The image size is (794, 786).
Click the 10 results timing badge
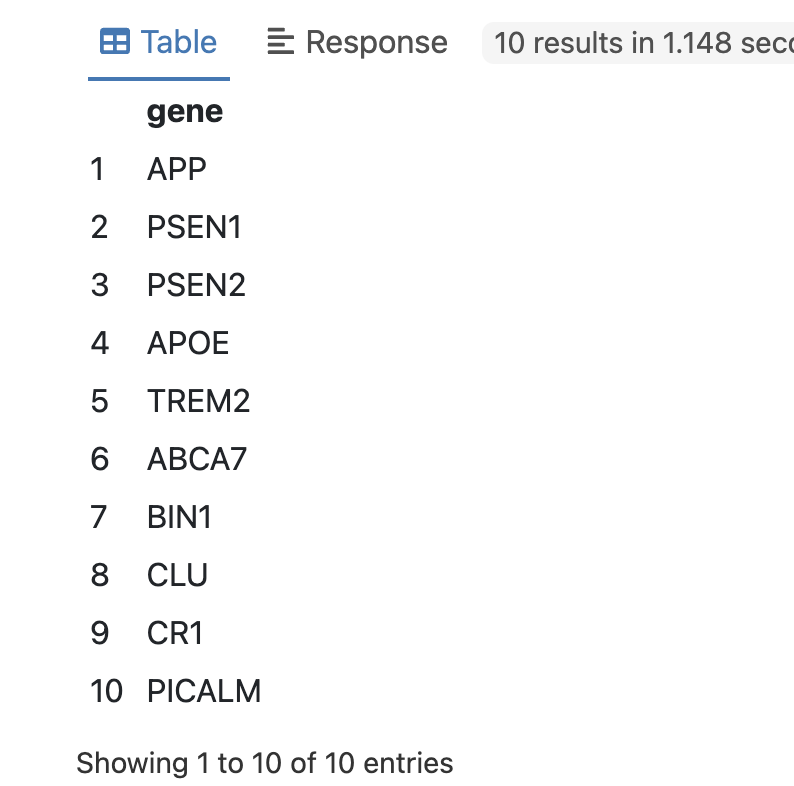click(638, 43)
